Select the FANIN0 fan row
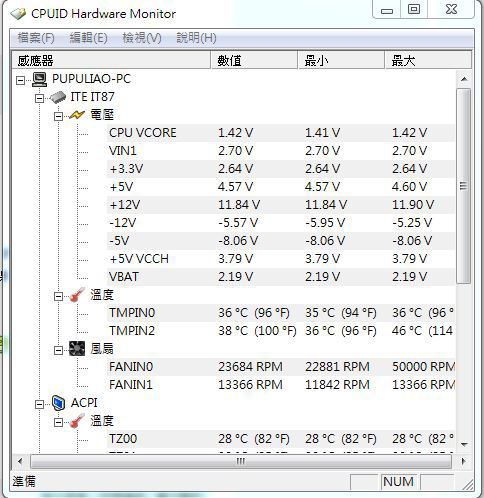 click(x=281, y=367)
